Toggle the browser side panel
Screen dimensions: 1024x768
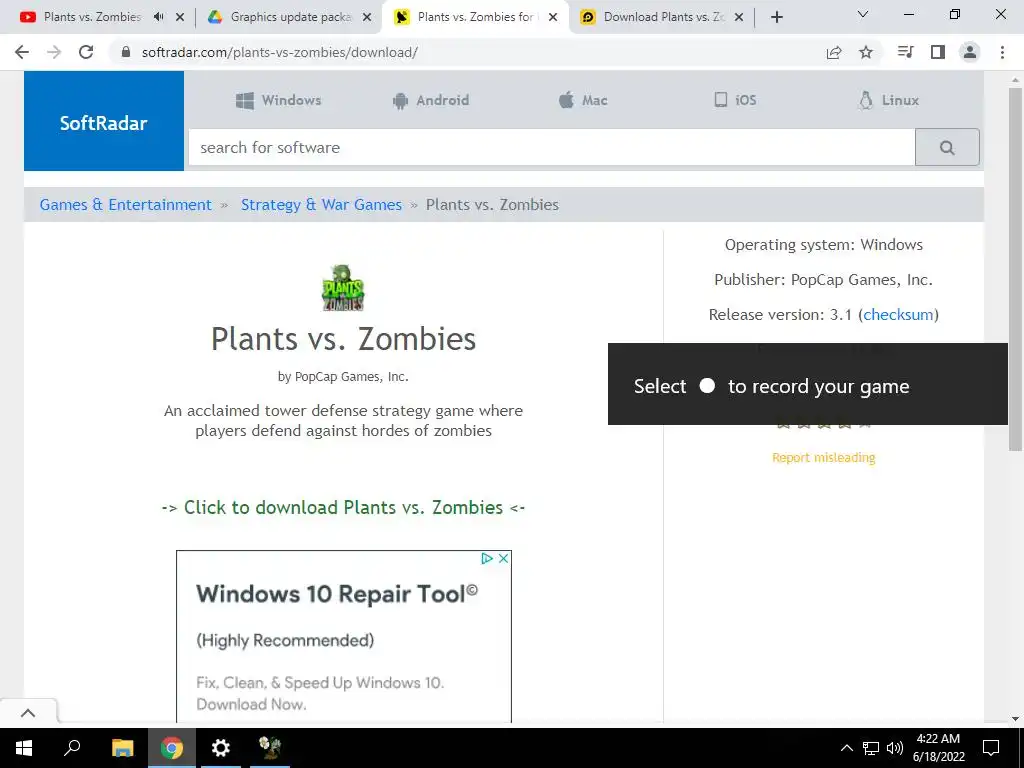pos(938,52)
